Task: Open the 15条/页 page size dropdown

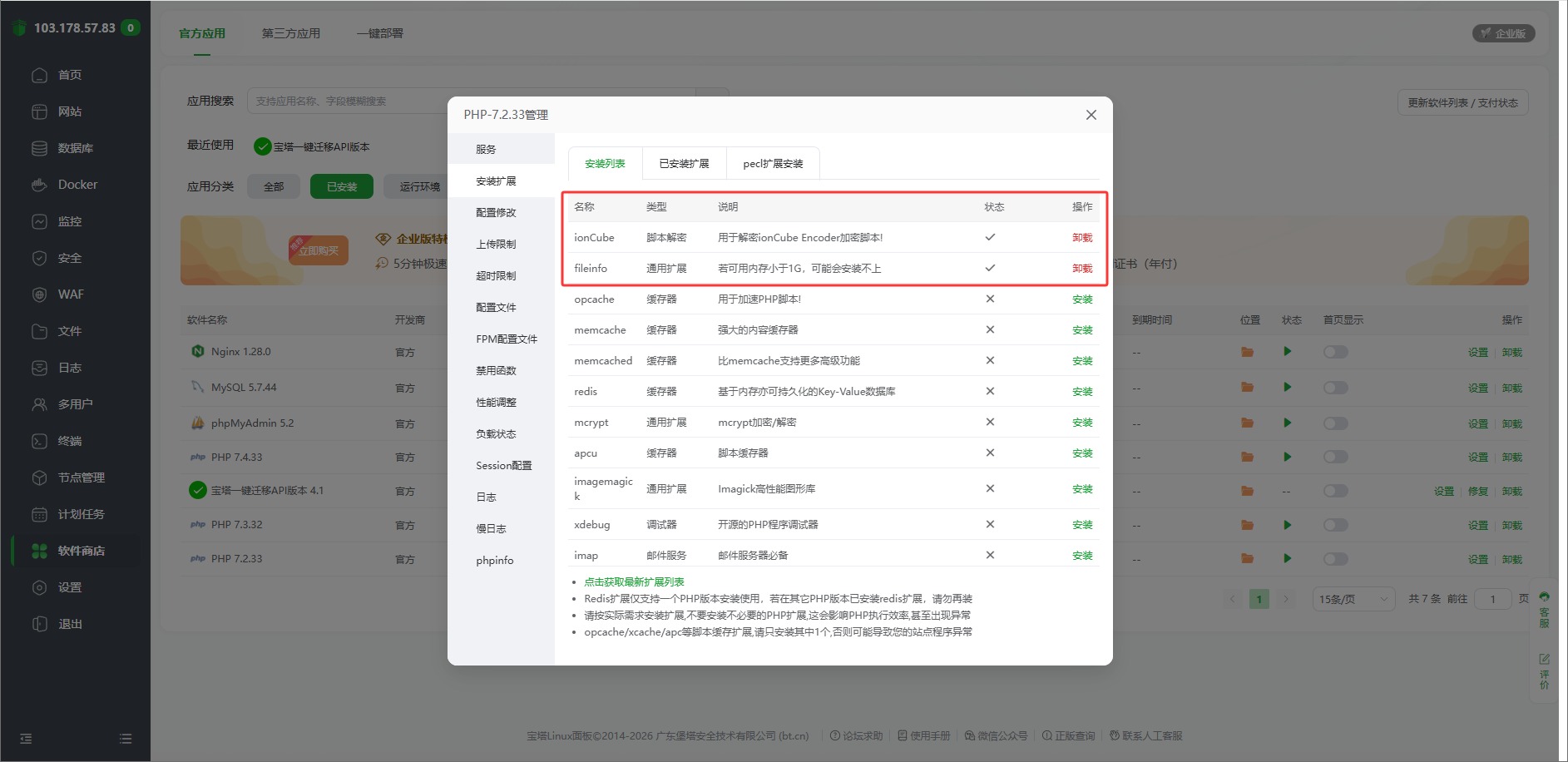Action: pos(1353,599)
